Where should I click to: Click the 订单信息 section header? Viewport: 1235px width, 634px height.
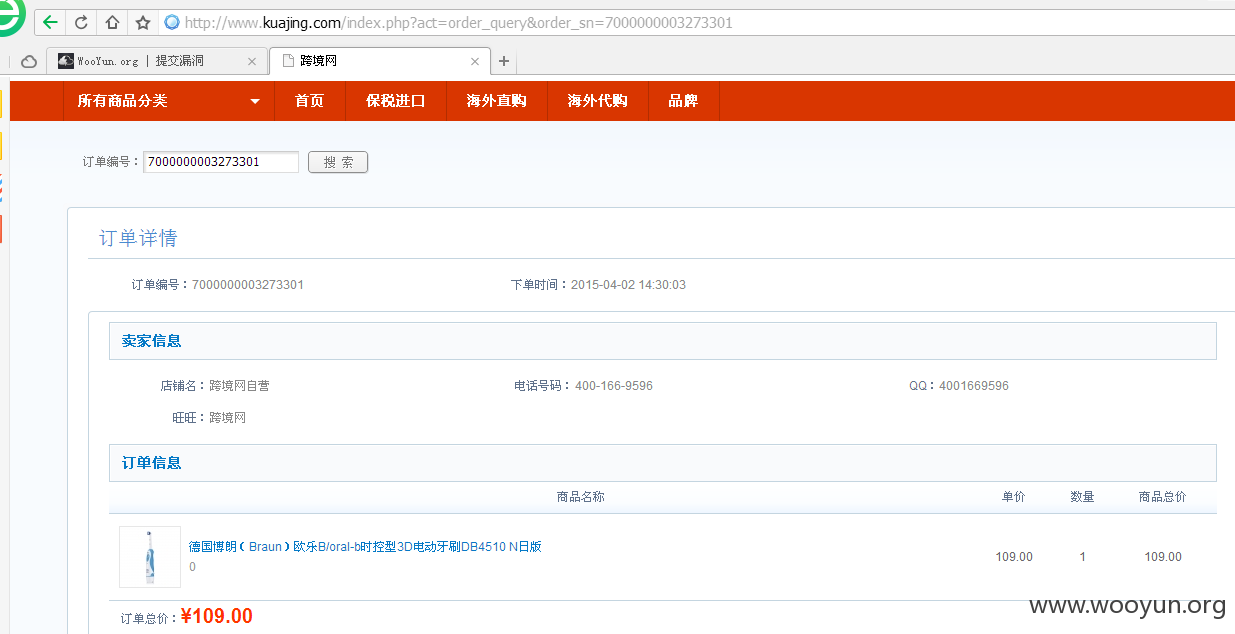tap(662, 463)
